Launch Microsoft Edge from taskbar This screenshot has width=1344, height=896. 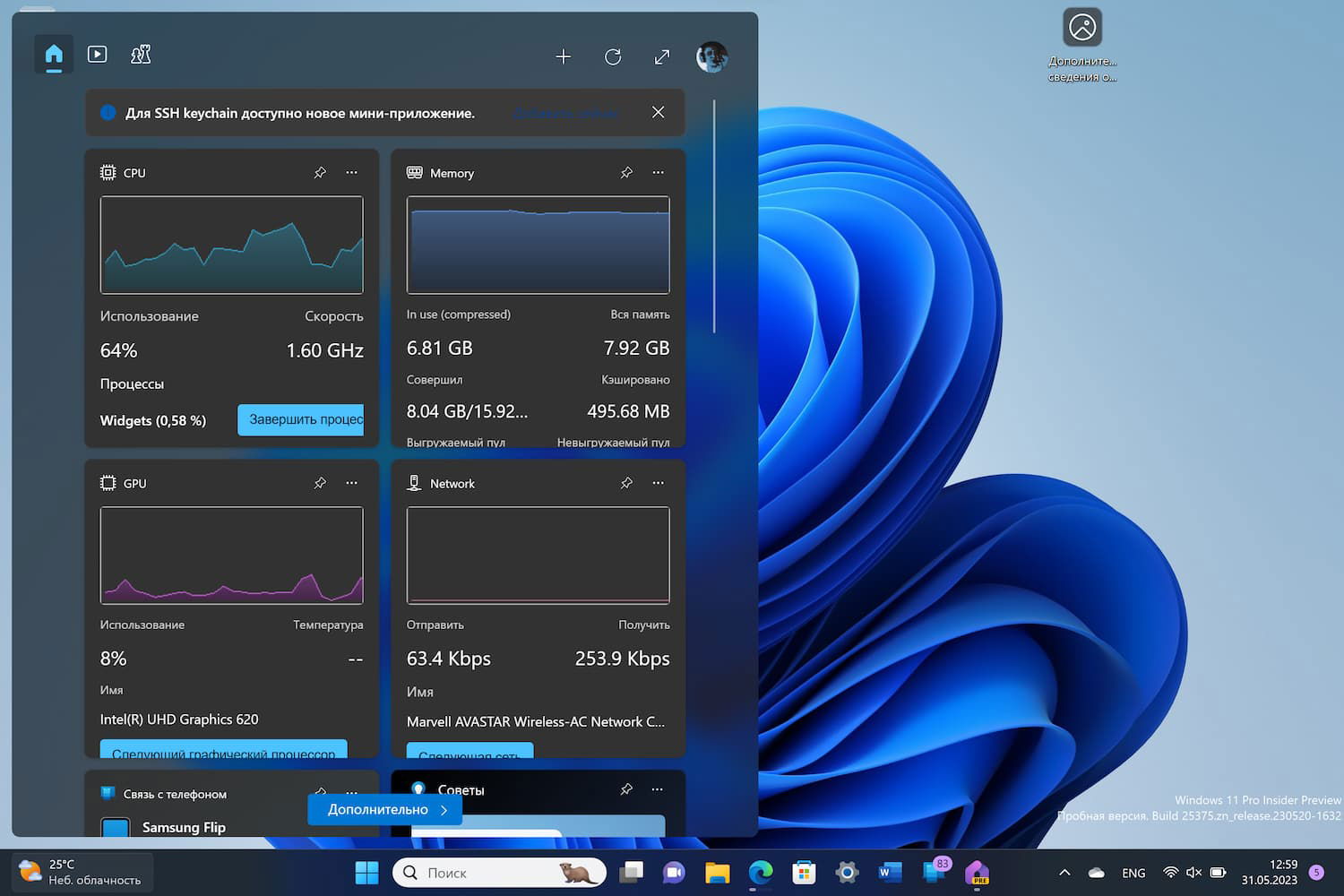click(761, 873)
